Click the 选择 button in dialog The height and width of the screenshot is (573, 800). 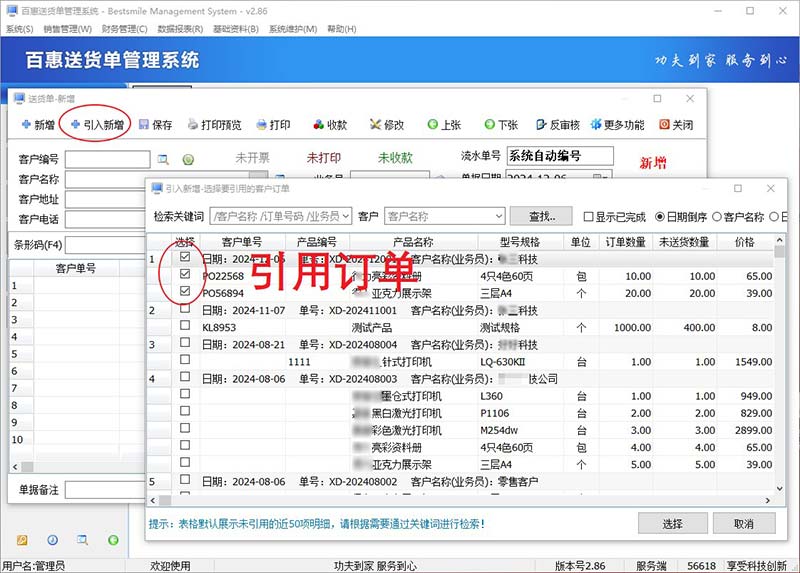672,524
